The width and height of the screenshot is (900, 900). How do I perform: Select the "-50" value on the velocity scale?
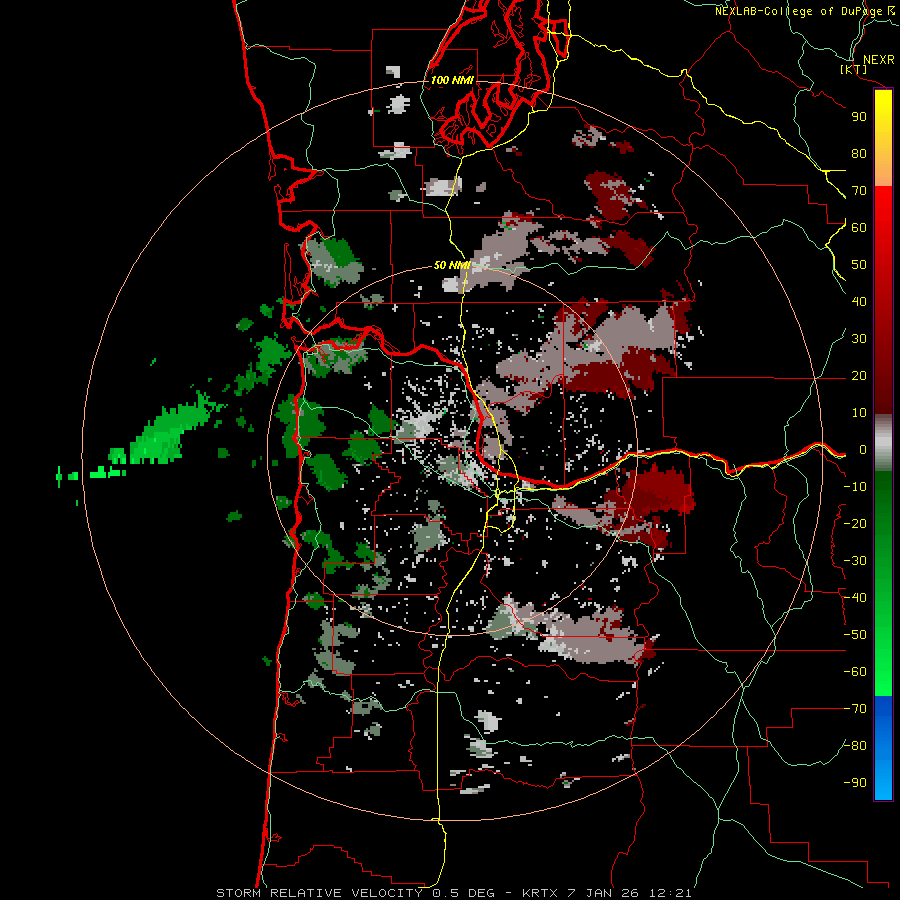click(855, 635)
